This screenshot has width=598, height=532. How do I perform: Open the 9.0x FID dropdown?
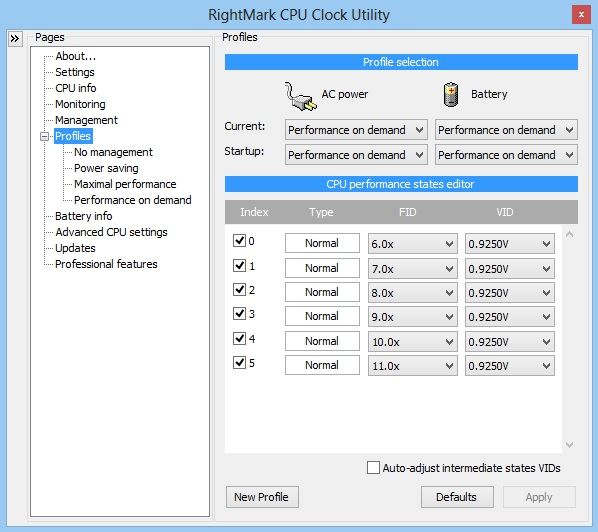coord(413,317)
